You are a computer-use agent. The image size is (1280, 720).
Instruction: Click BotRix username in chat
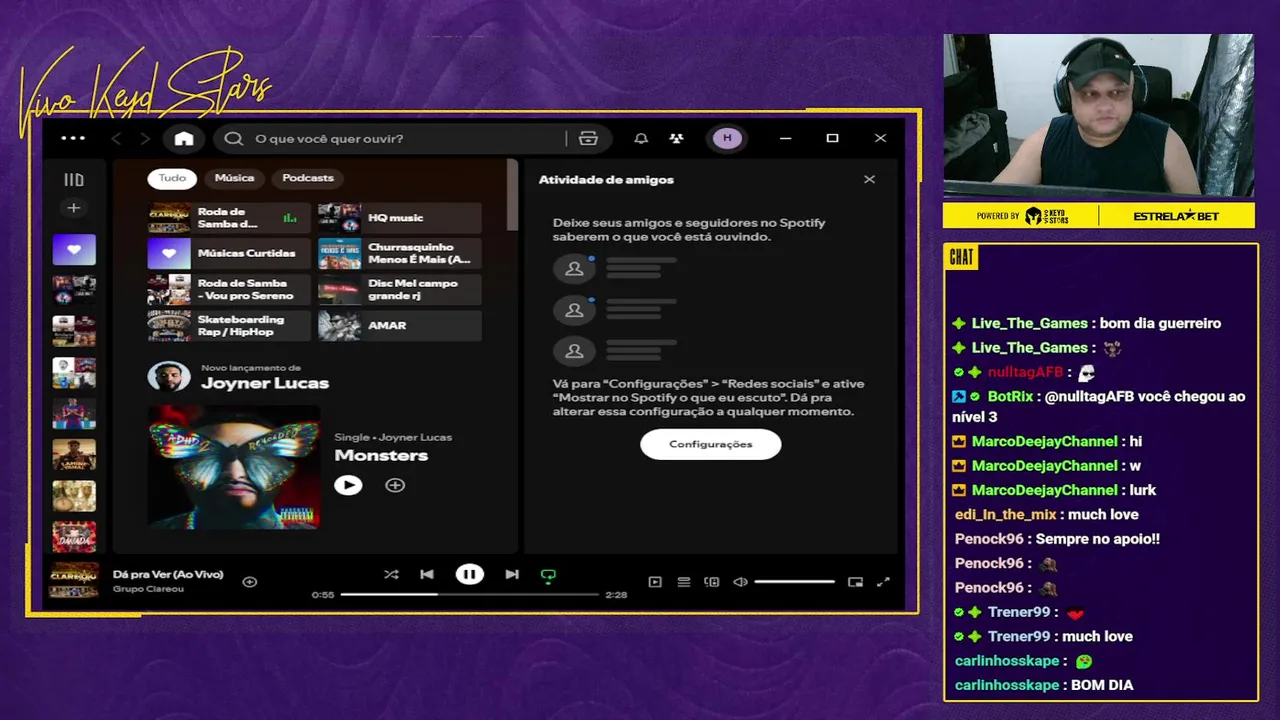(1010, 396)
